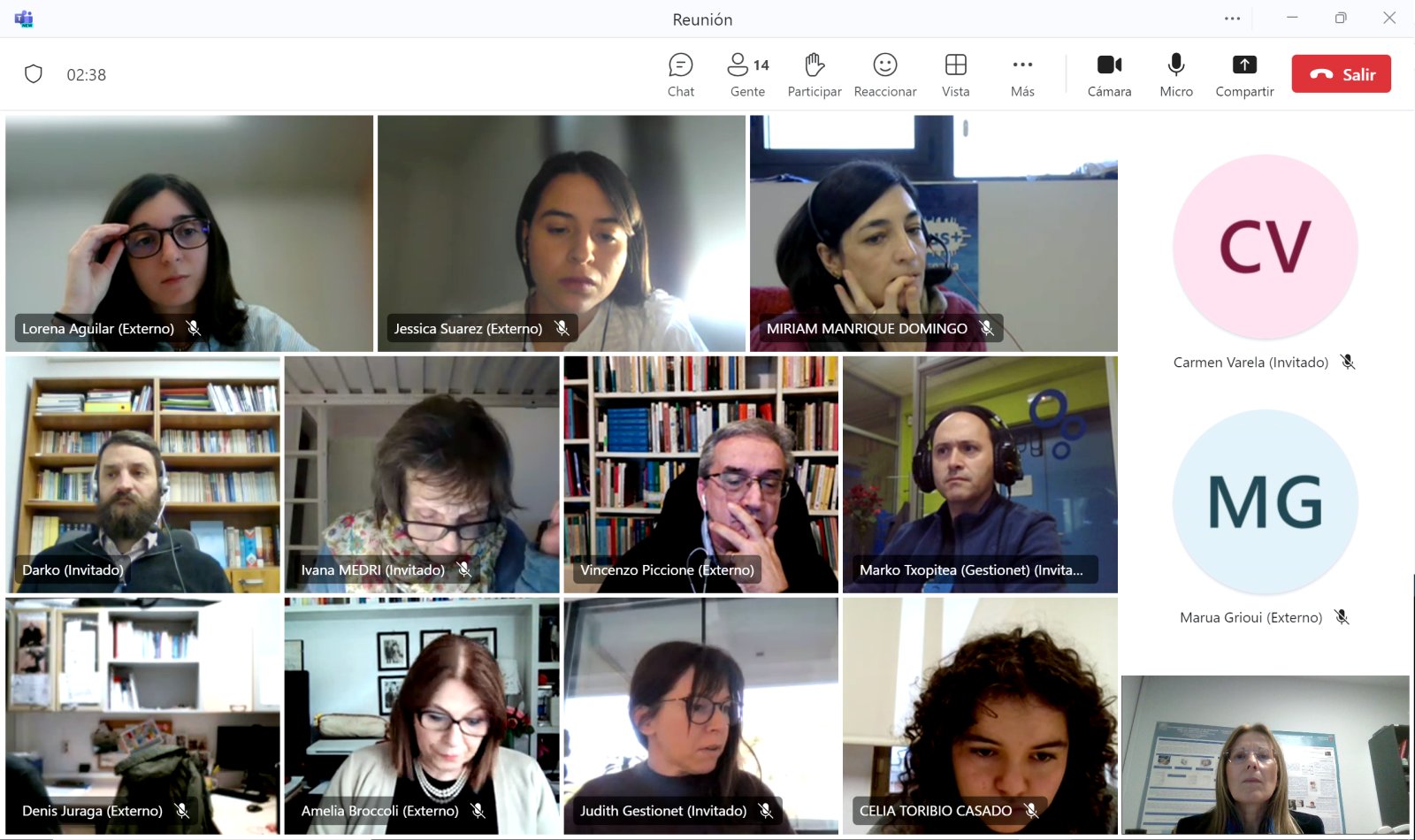Click the Reunión window title
The height and width of the screenshot is (840, 1415).
click(x=702, y=19)
